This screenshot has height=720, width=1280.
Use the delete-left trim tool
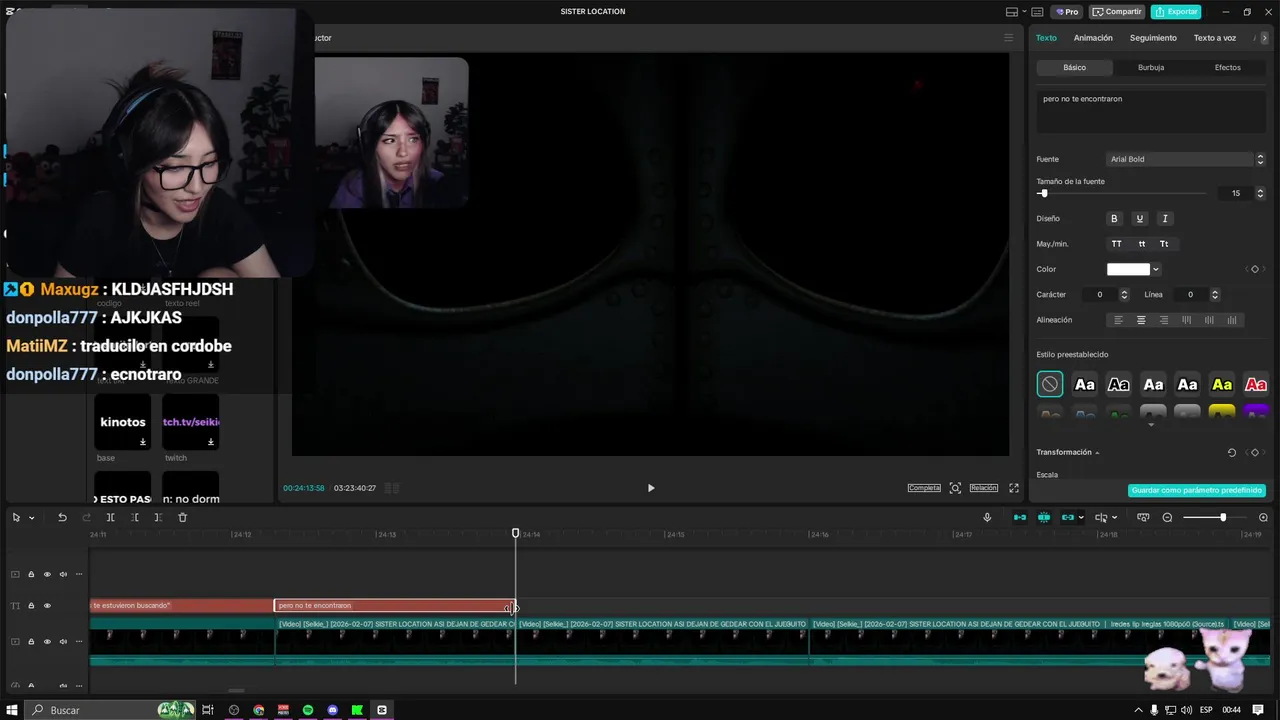(134, 517)
